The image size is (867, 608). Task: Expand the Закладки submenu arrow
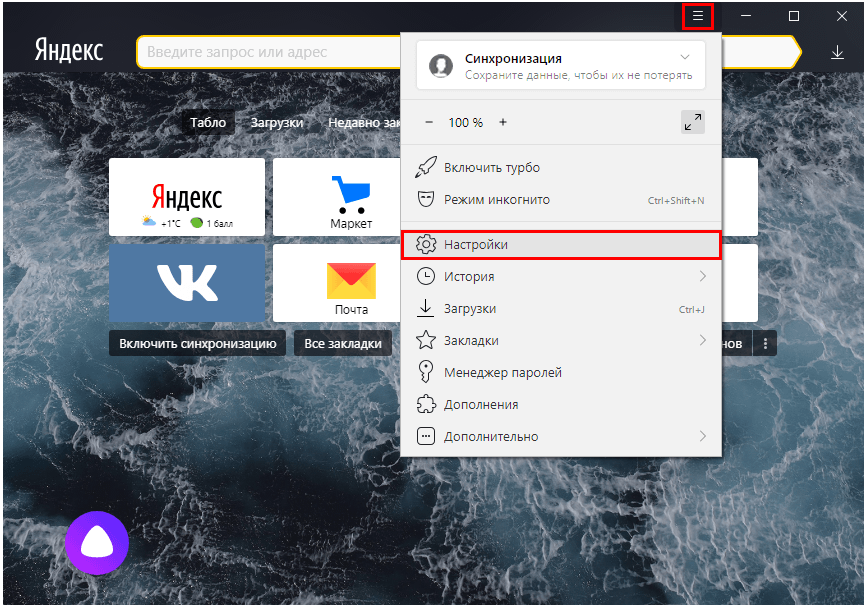[703, 340]
